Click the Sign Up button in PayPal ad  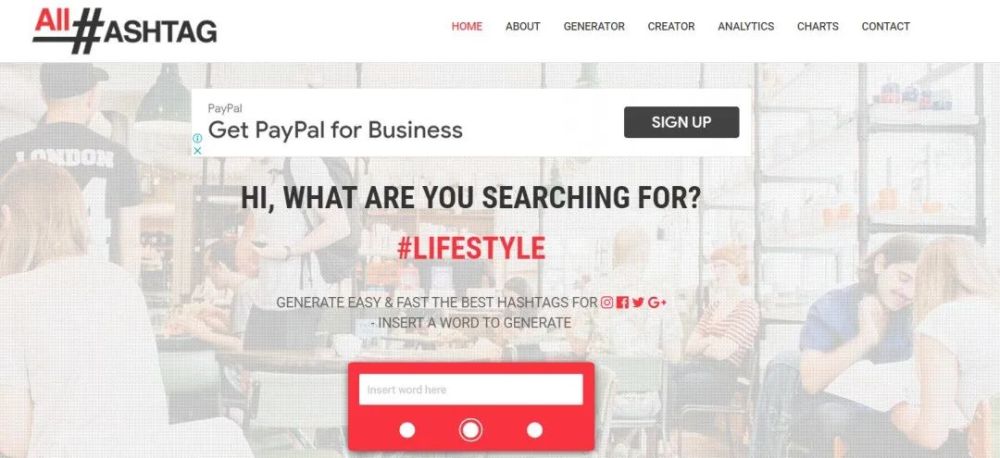(681, 122)
